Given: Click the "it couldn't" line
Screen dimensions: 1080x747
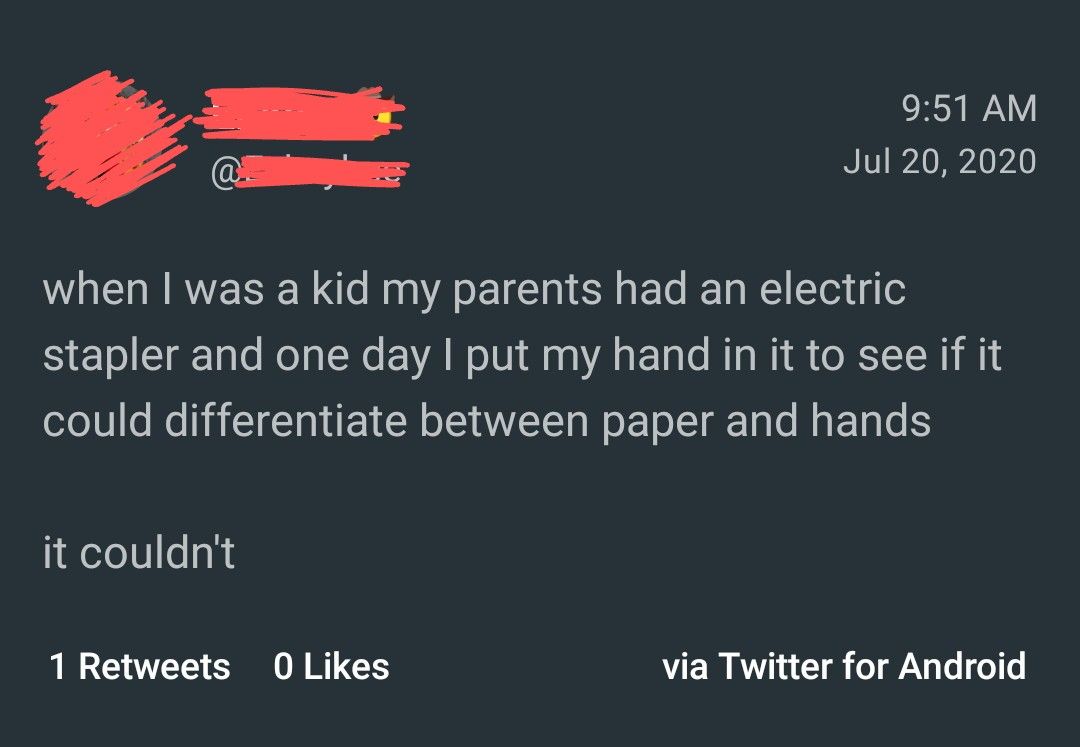Looking at the screenshot, I should click(139, 553).
